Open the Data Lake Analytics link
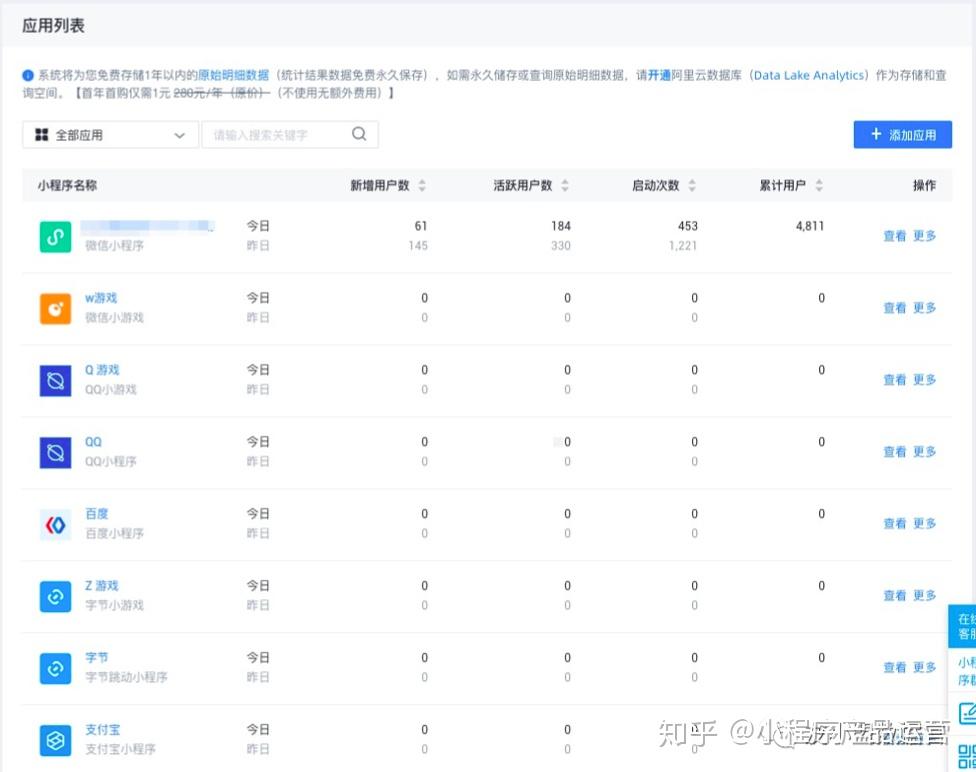The width and height of the screenshot is (976, 772). [809, 75]
